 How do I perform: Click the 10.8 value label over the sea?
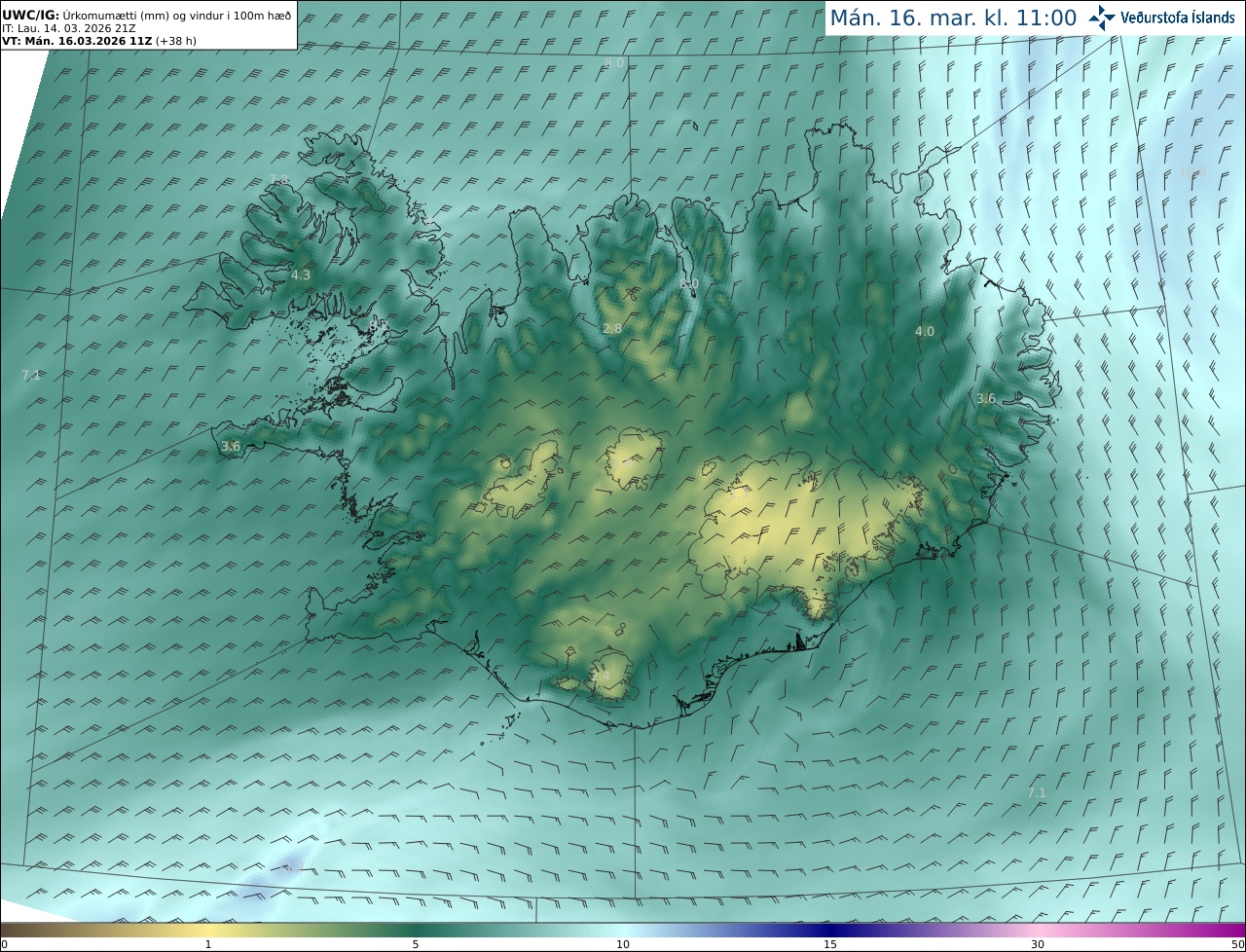pos(1192,172)
